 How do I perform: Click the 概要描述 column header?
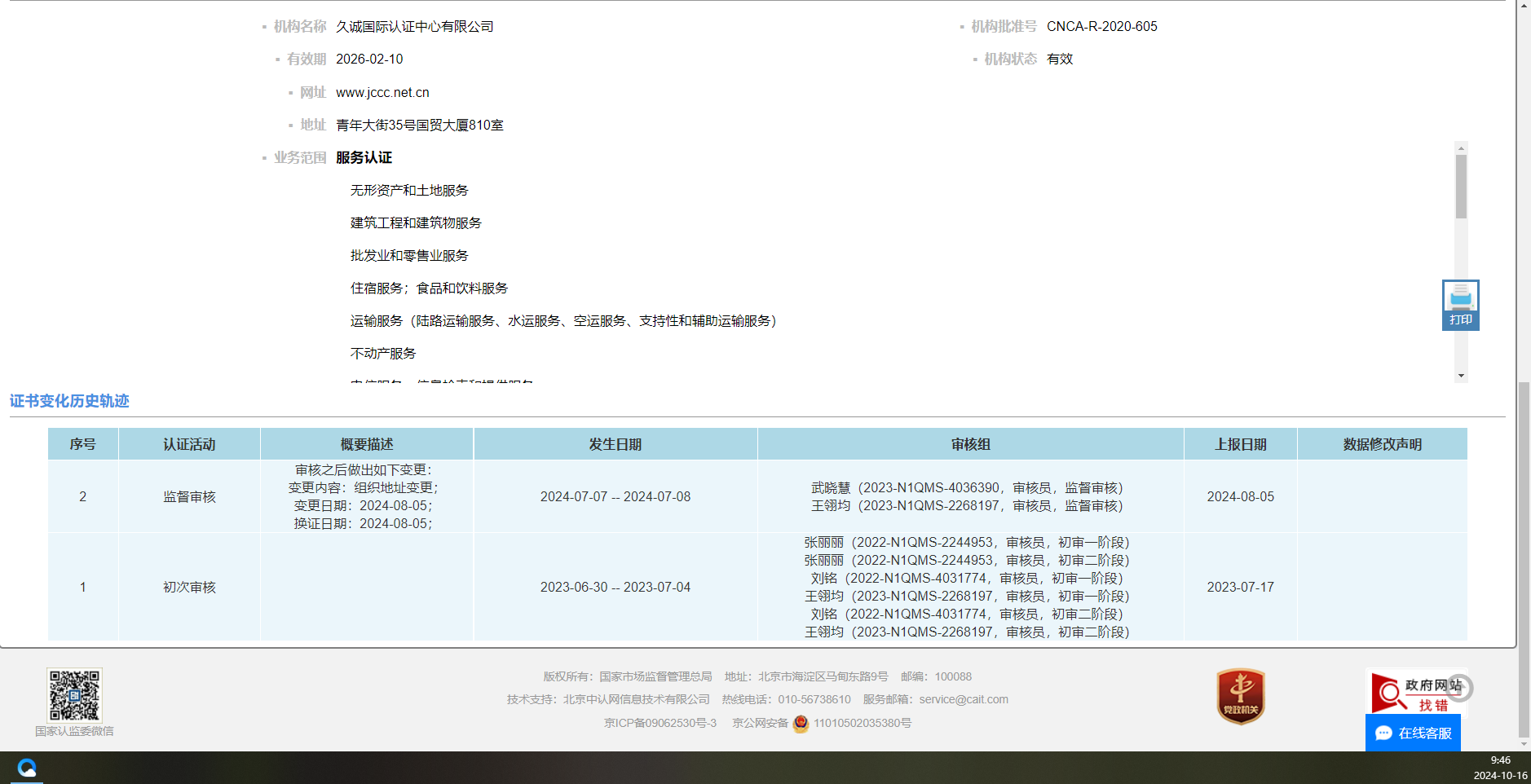click(x=367, y=444)
